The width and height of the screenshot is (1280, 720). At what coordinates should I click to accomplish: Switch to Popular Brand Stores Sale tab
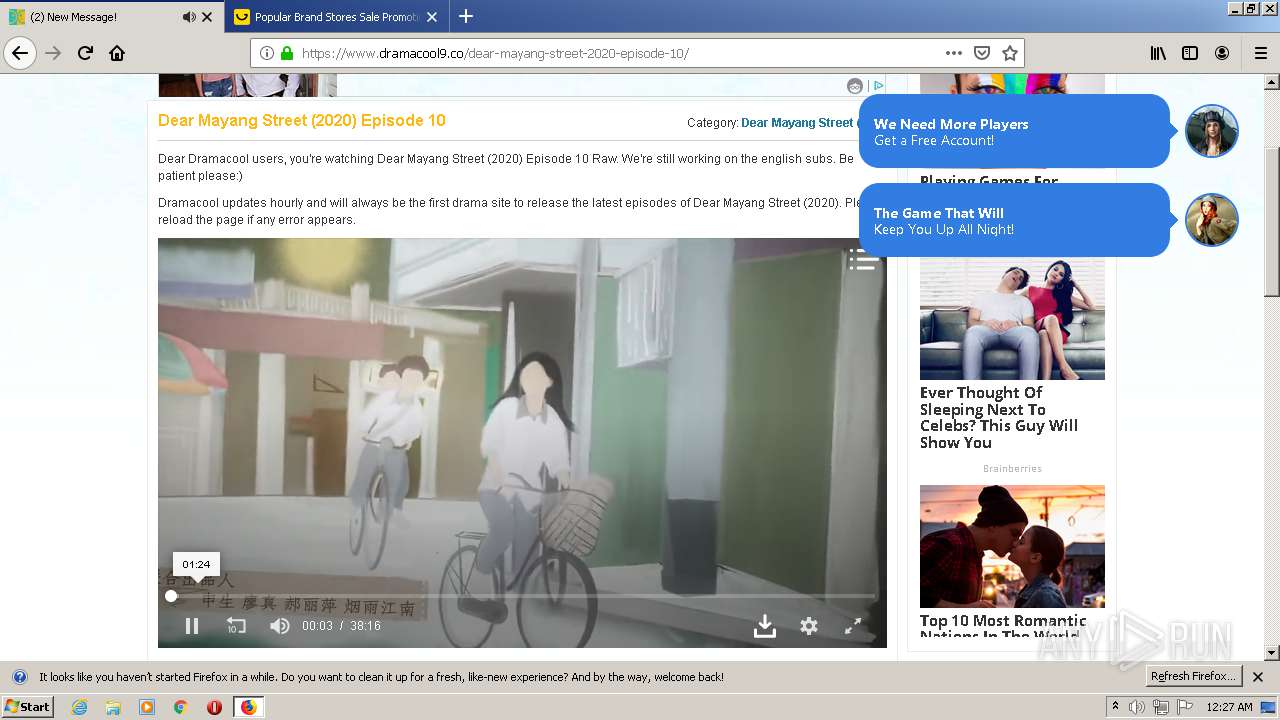point(336,17)
